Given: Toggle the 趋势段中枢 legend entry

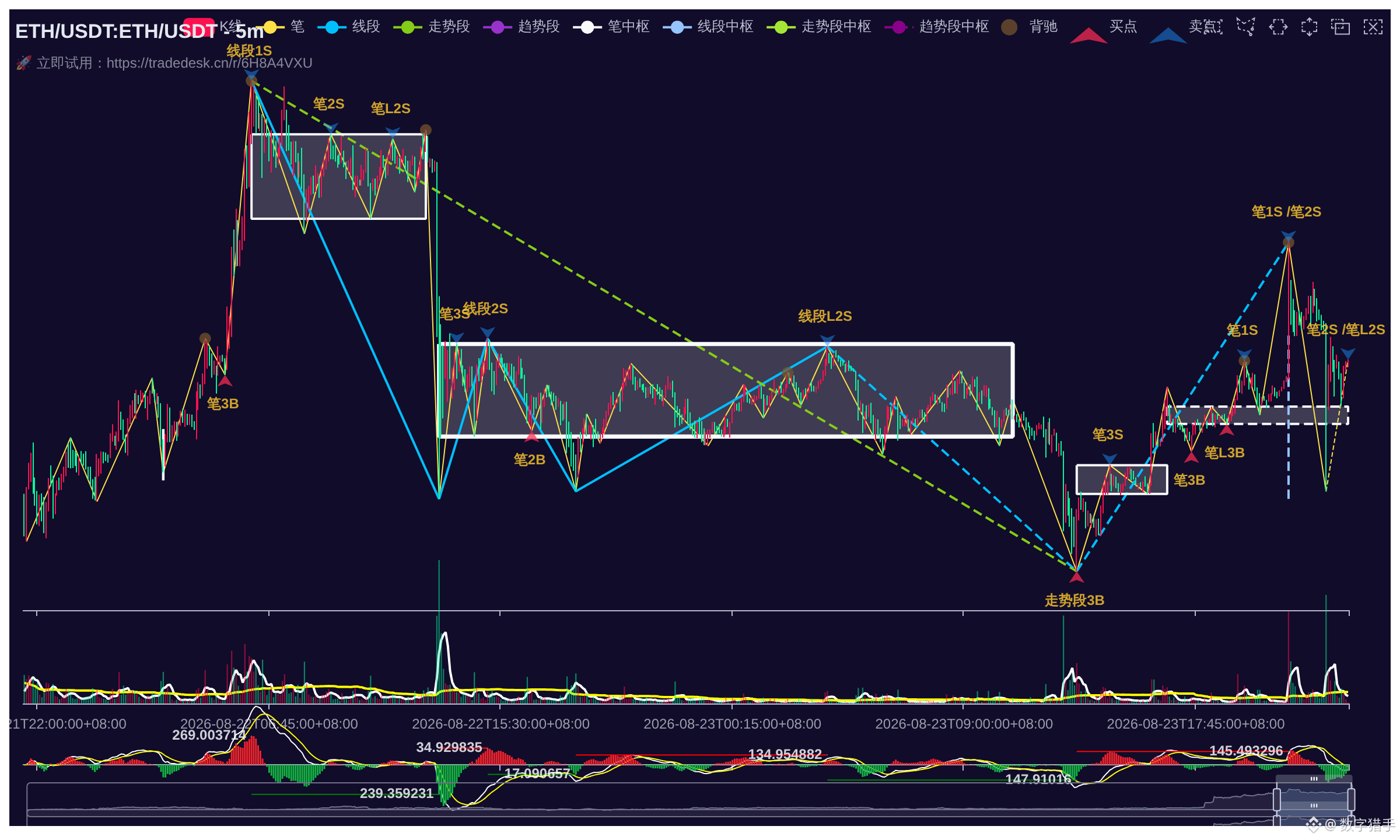Looking at the screenshot, I should tap(937, 27).
